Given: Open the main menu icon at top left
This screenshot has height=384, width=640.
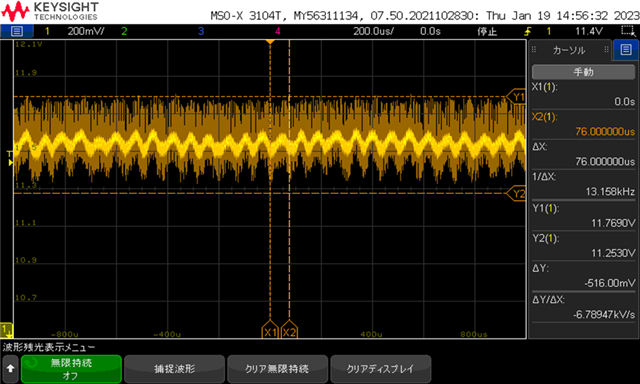Looking at the screenshot, I should (16, 31).
